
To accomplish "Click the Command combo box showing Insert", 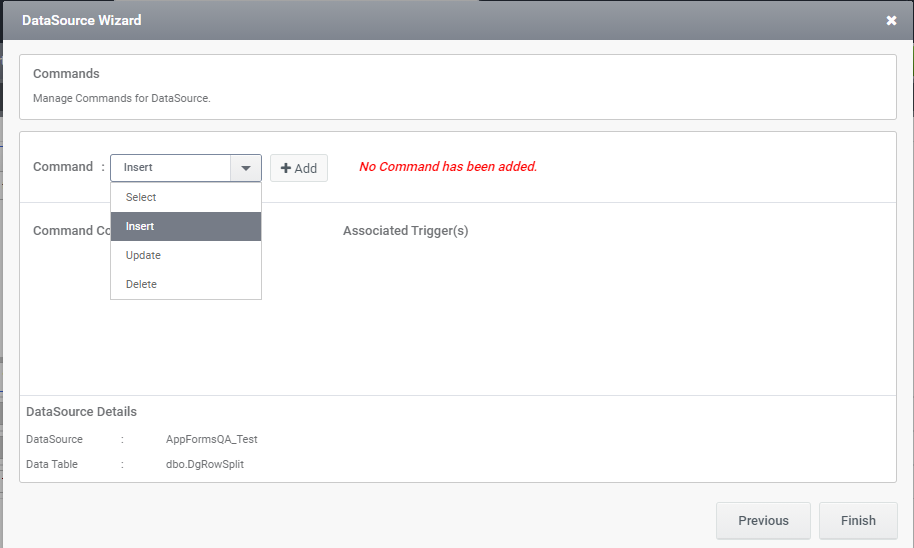I will click(x=186, y=168).
